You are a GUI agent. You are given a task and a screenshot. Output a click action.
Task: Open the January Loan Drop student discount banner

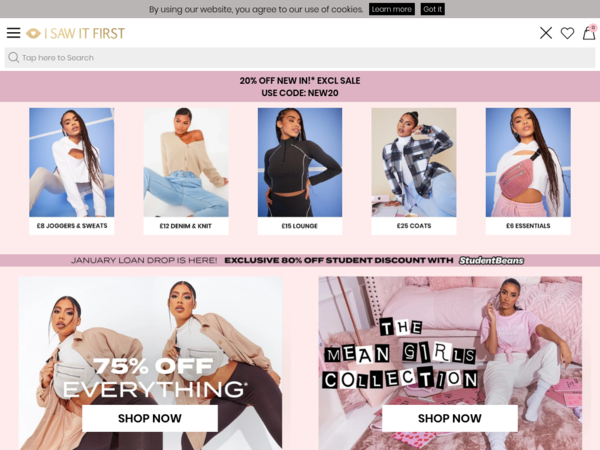300,261
